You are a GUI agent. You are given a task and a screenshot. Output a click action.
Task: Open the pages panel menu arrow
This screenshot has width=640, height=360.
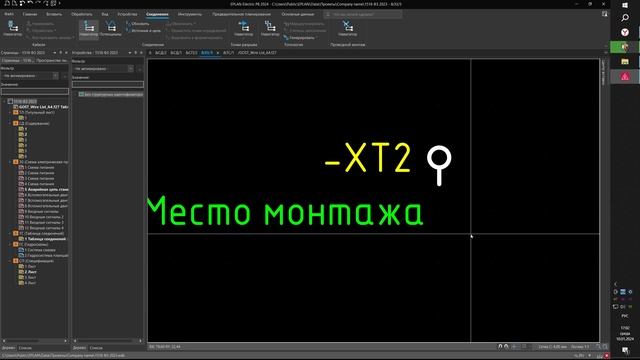54,53
